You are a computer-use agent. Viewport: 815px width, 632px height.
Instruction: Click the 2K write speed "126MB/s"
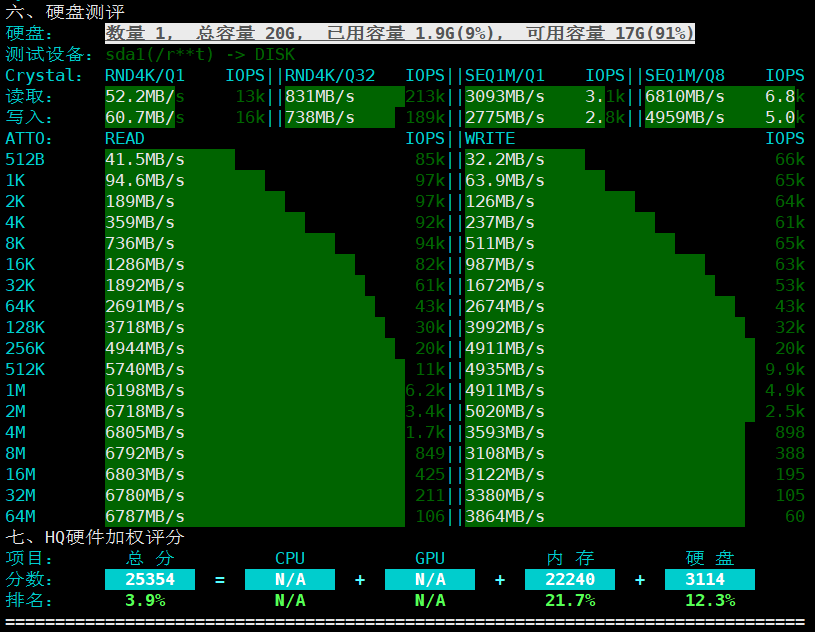499,202
